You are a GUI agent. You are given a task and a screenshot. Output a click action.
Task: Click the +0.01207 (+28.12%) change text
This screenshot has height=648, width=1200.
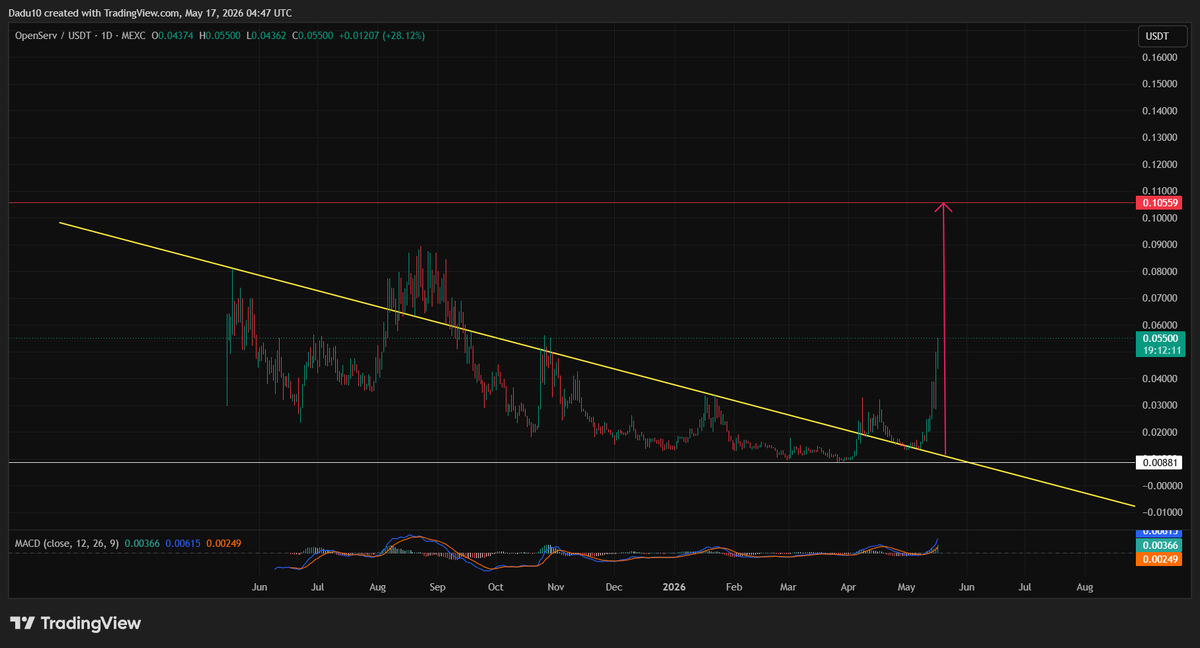[382, 35]
